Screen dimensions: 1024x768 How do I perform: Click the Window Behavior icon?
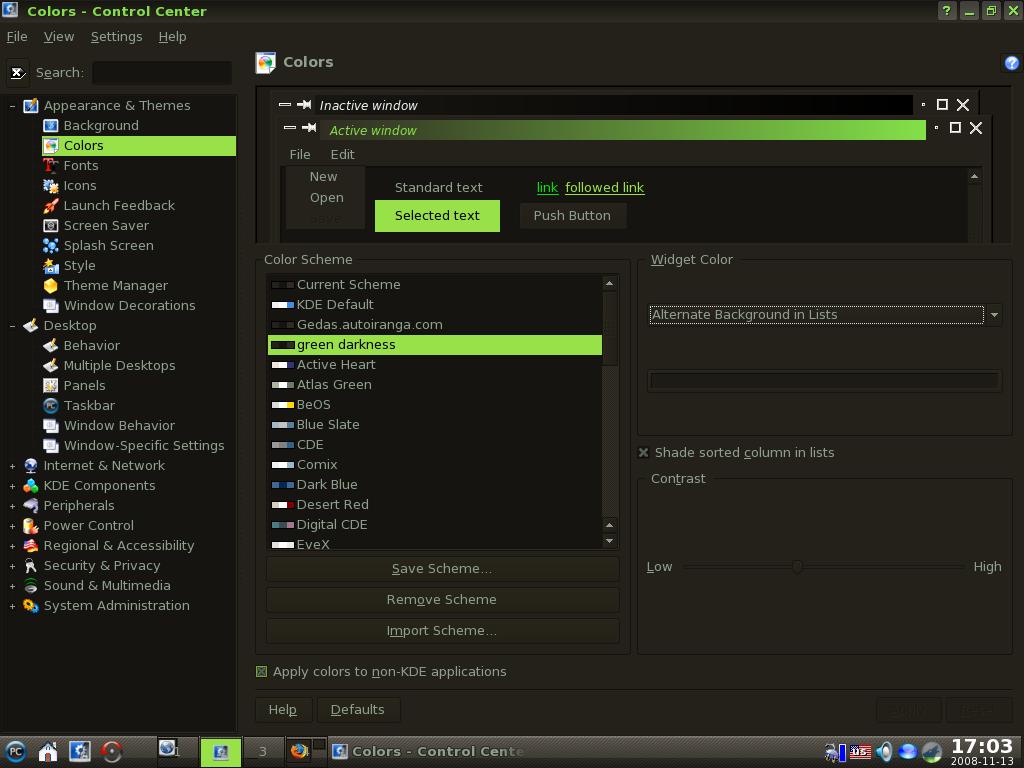point(50,426)
